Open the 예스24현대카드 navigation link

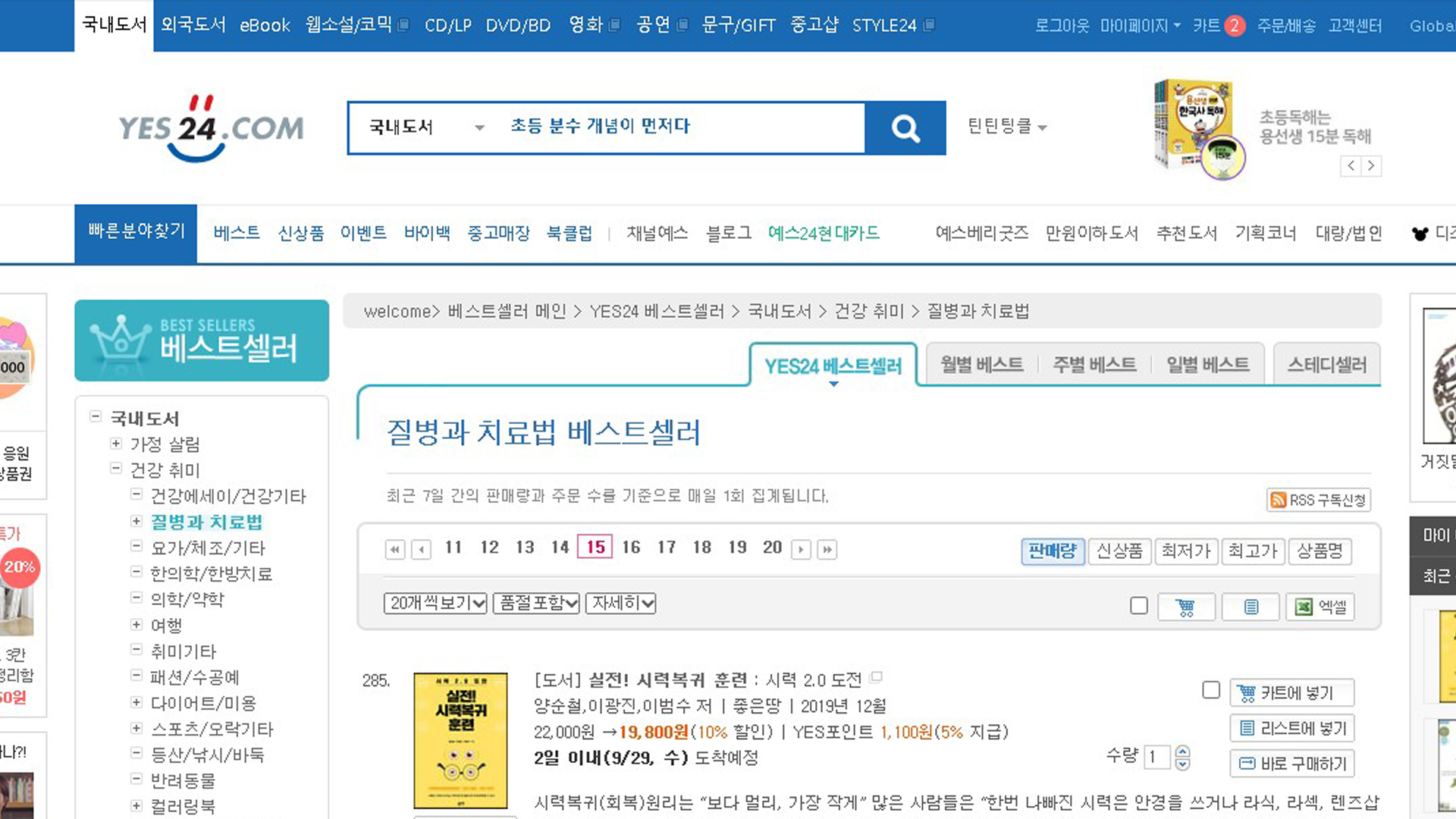(x=824, y=233)
